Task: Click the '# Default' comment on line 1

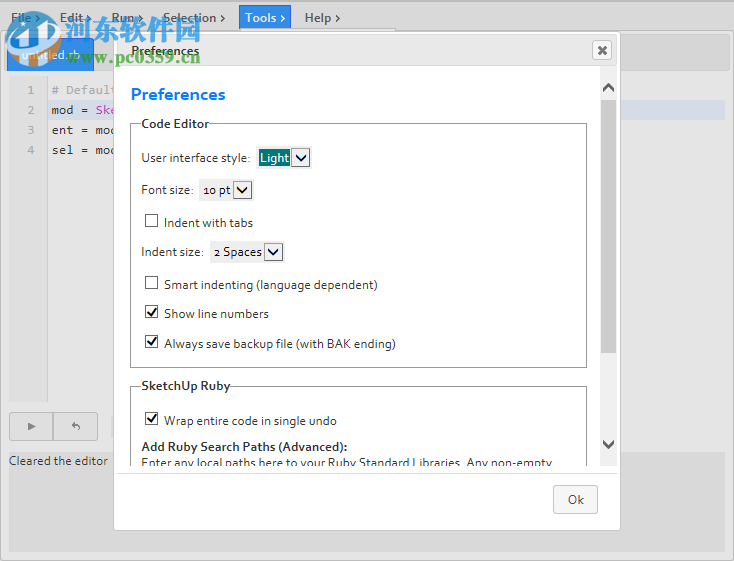Action: click(82, 90)
